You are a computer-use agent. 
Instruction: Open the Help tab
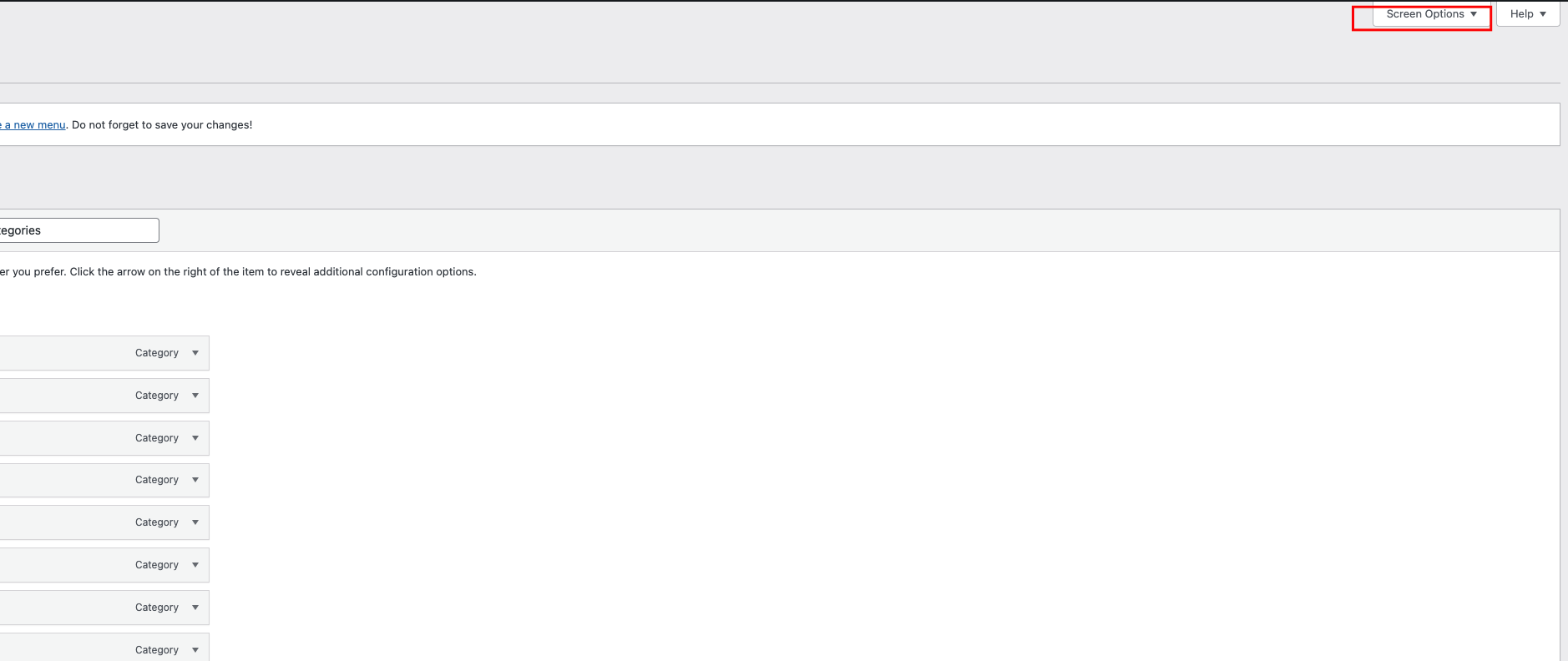coord(1528,14)
